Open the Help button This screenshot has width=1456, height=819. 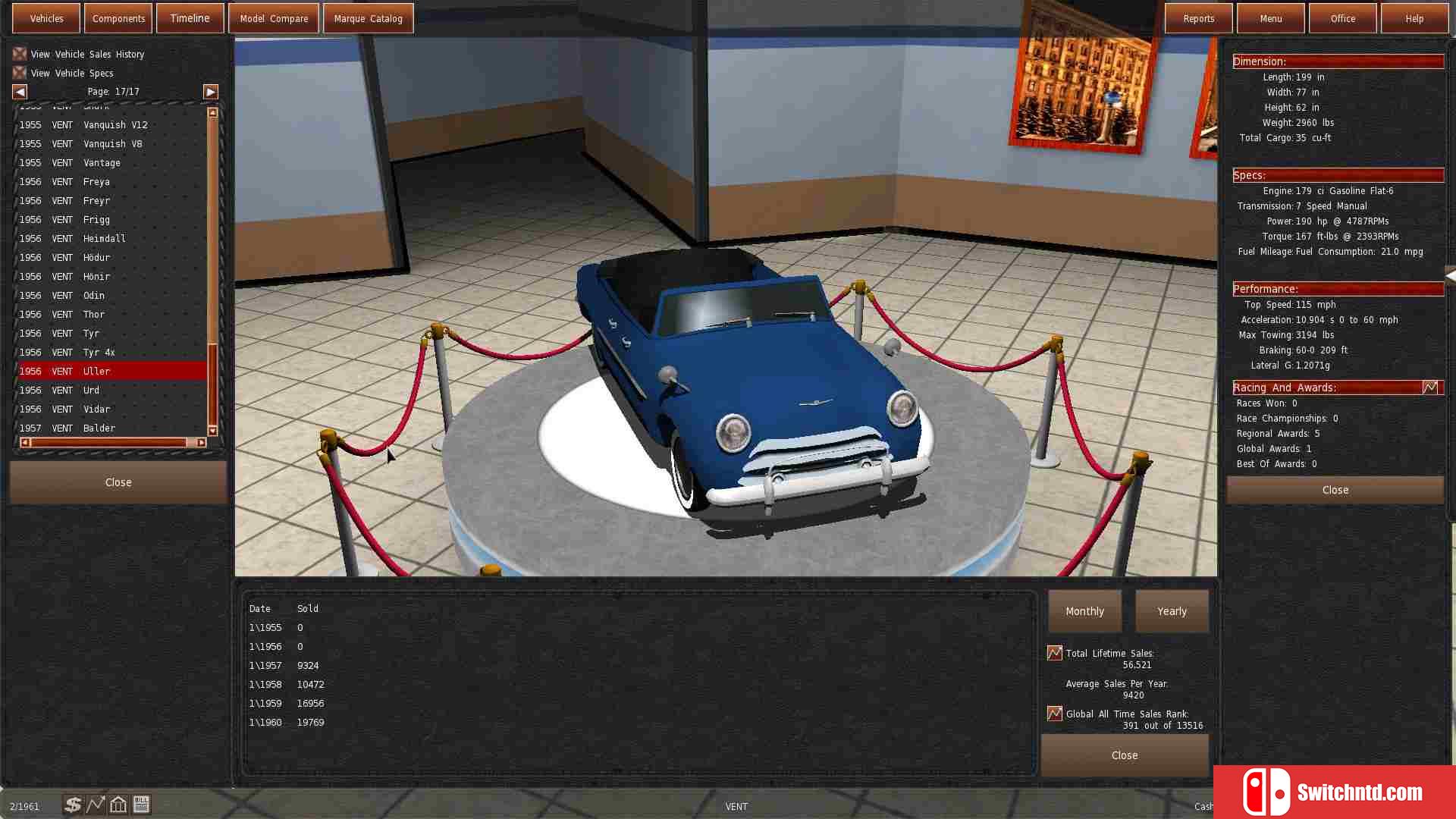tap(1415, 18)
